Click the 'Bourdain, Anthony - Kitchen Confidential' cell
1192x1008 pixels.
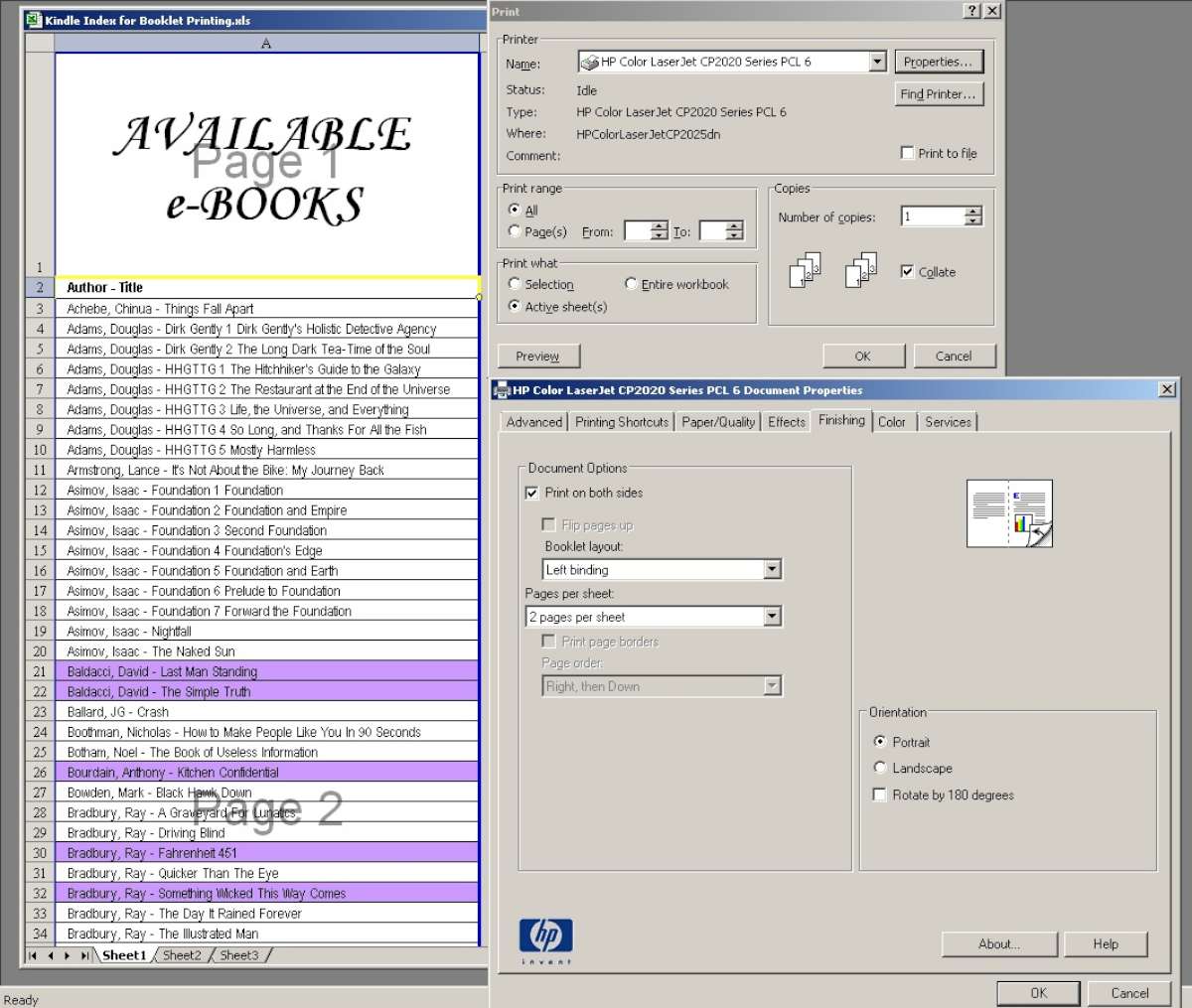[266, 772]
